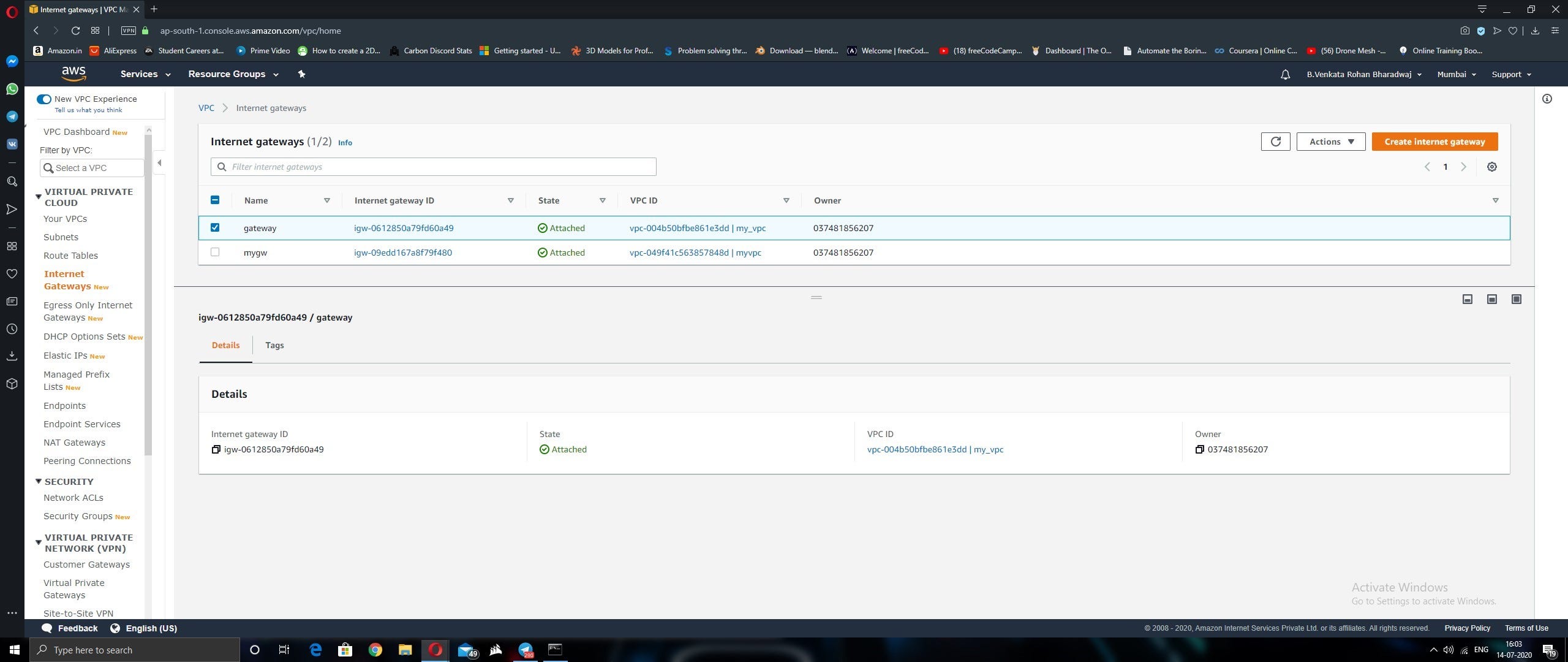Viewport: 1568px width, 662px height.
Task: Collapse the left navigation pane arrow
Action: (x=159, y=162)
